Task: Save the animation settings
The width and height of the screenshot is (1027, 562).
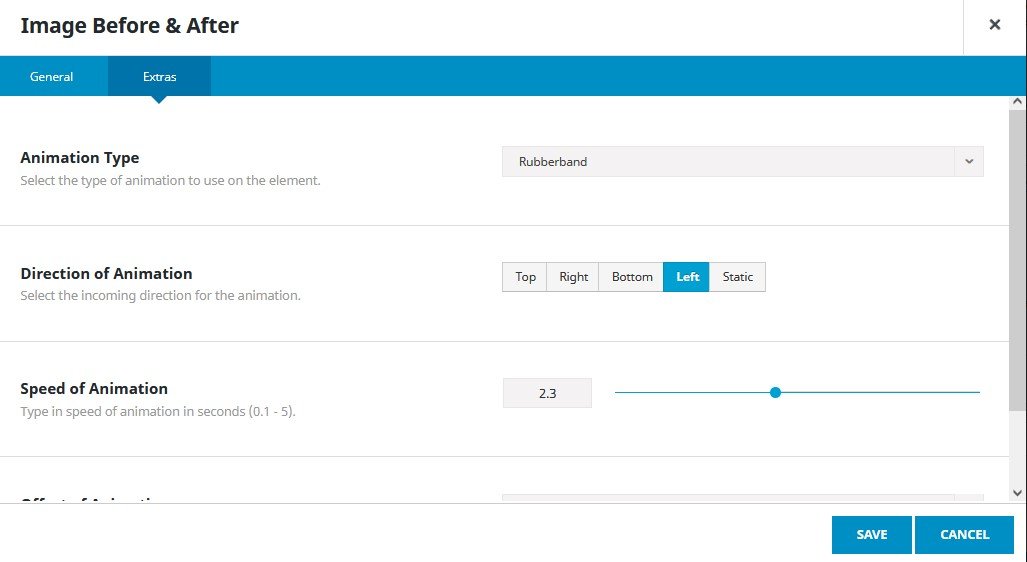Action: [x=871, y=535]
